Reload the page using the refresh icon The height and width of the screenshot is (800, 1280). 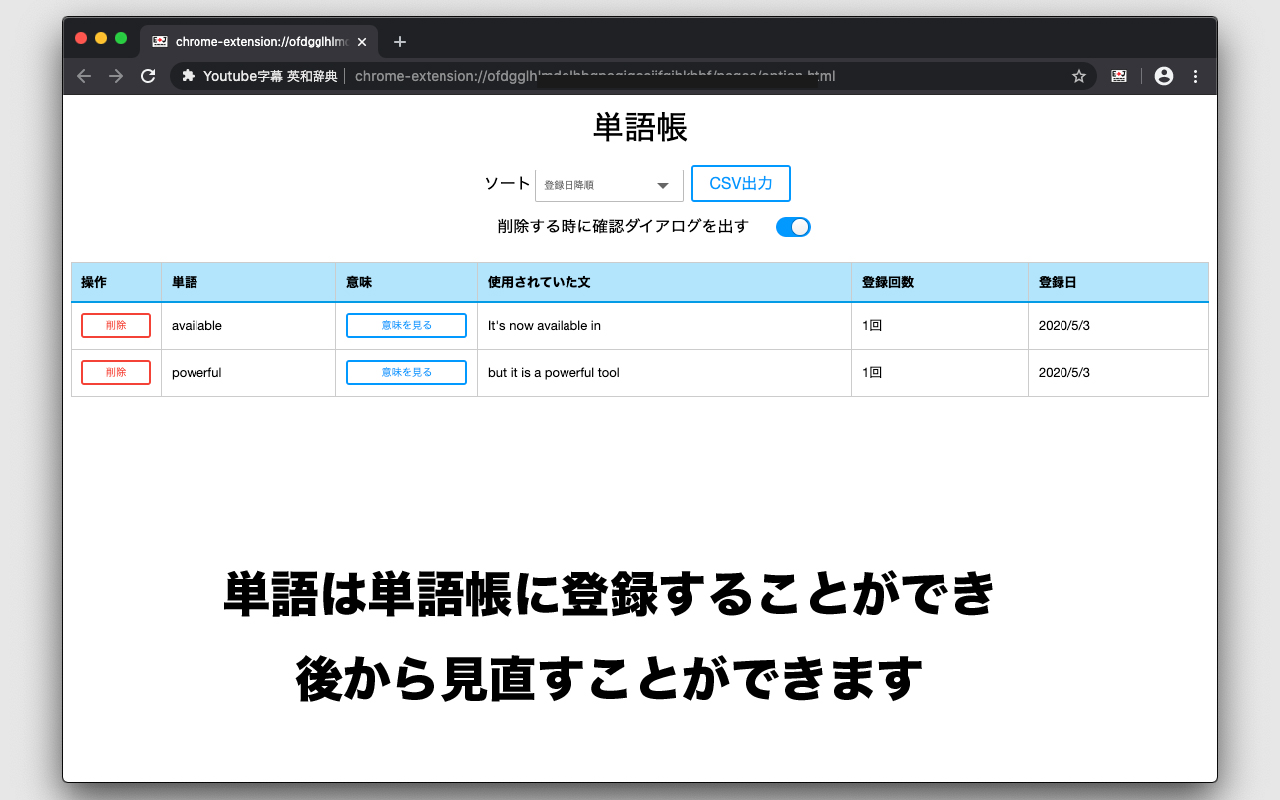click(x=147, y=76)
